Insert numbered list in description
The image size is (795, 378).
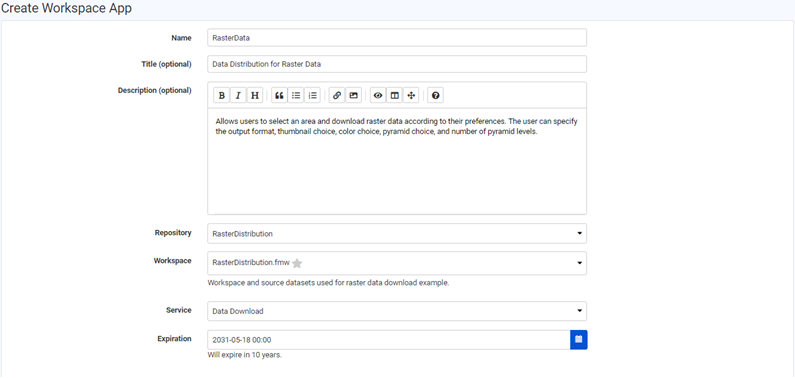[312, 95]
